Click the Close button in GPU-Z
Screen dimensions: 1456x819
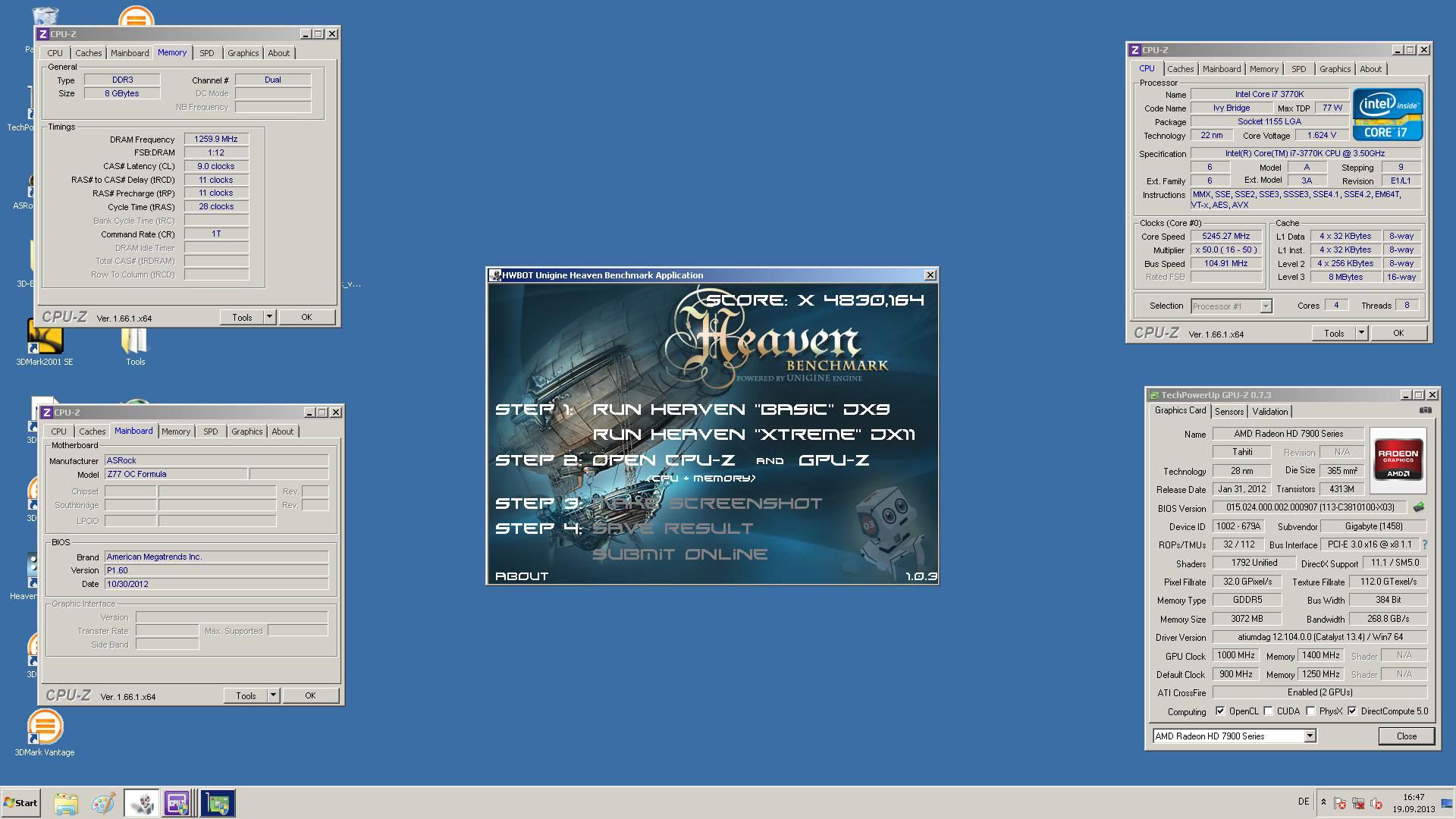(1407, 736)
